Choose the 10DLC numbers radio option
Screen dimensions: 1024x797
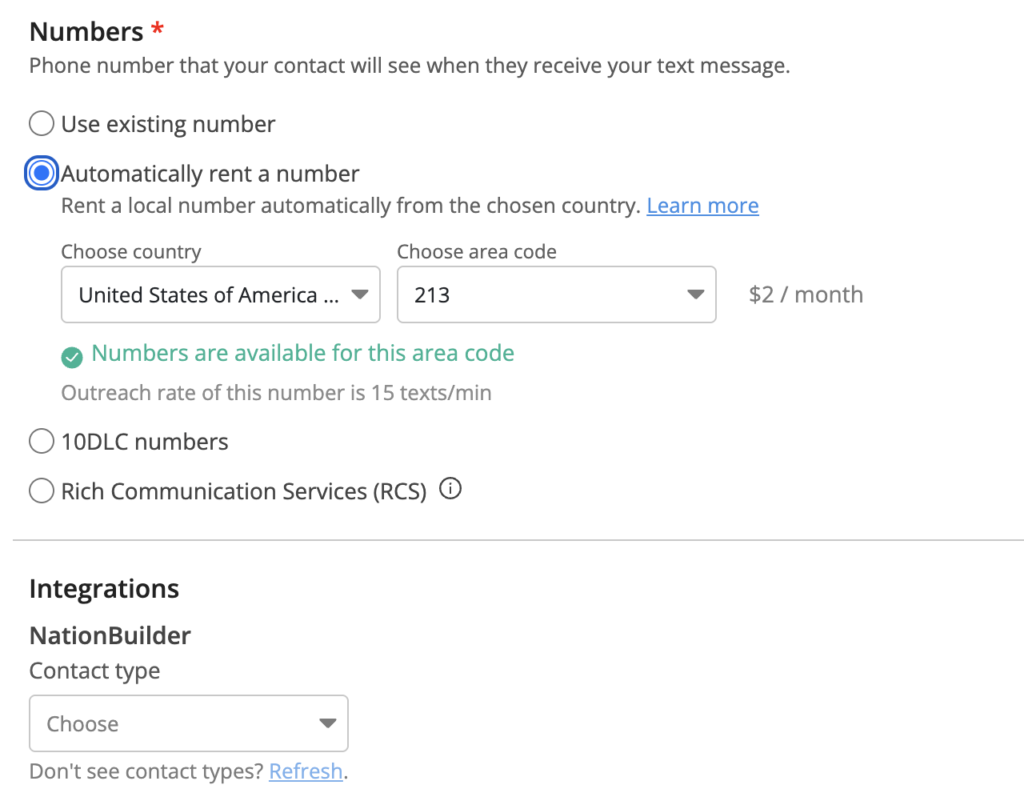pos(41,441)
